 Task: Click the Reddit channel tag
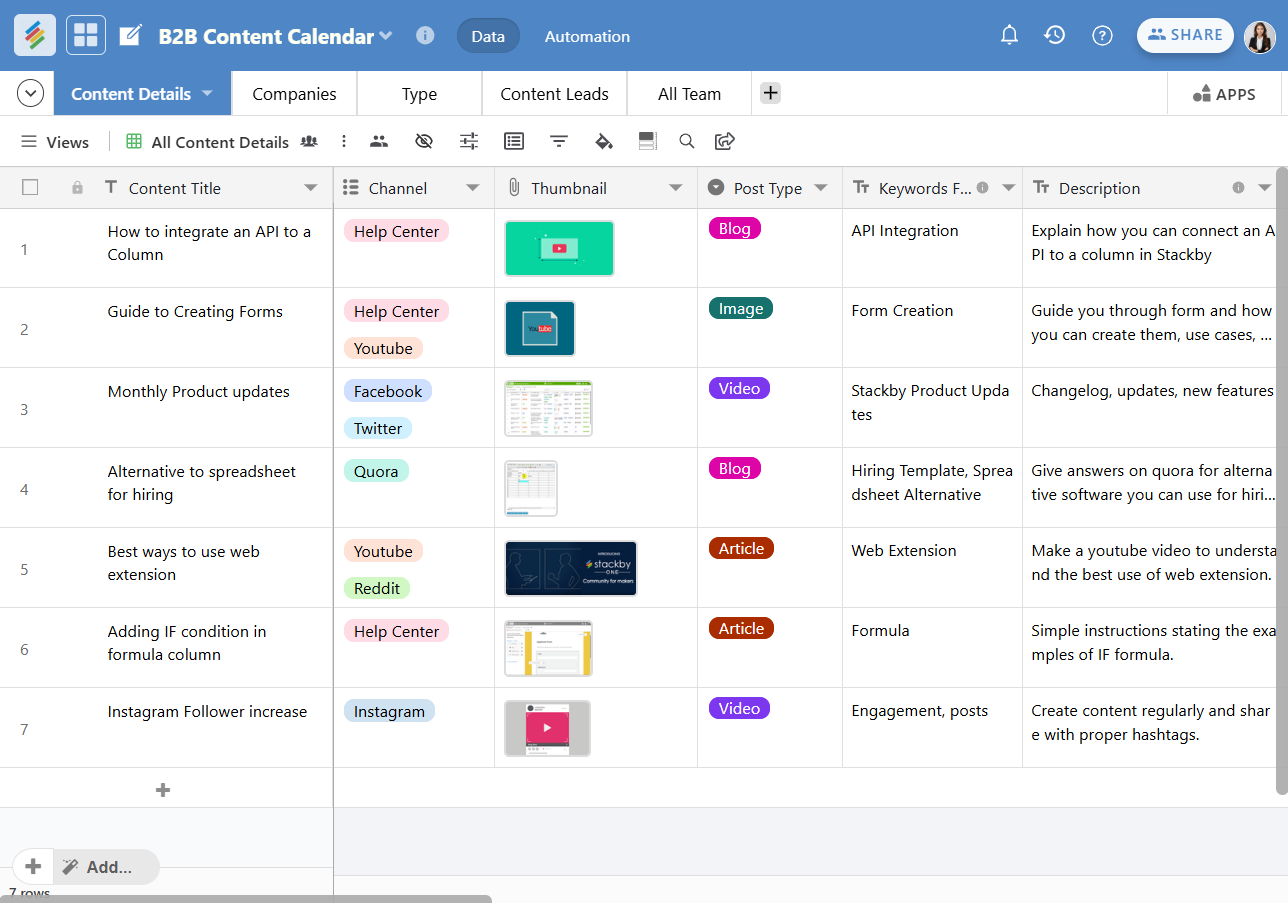coord(377,588)
